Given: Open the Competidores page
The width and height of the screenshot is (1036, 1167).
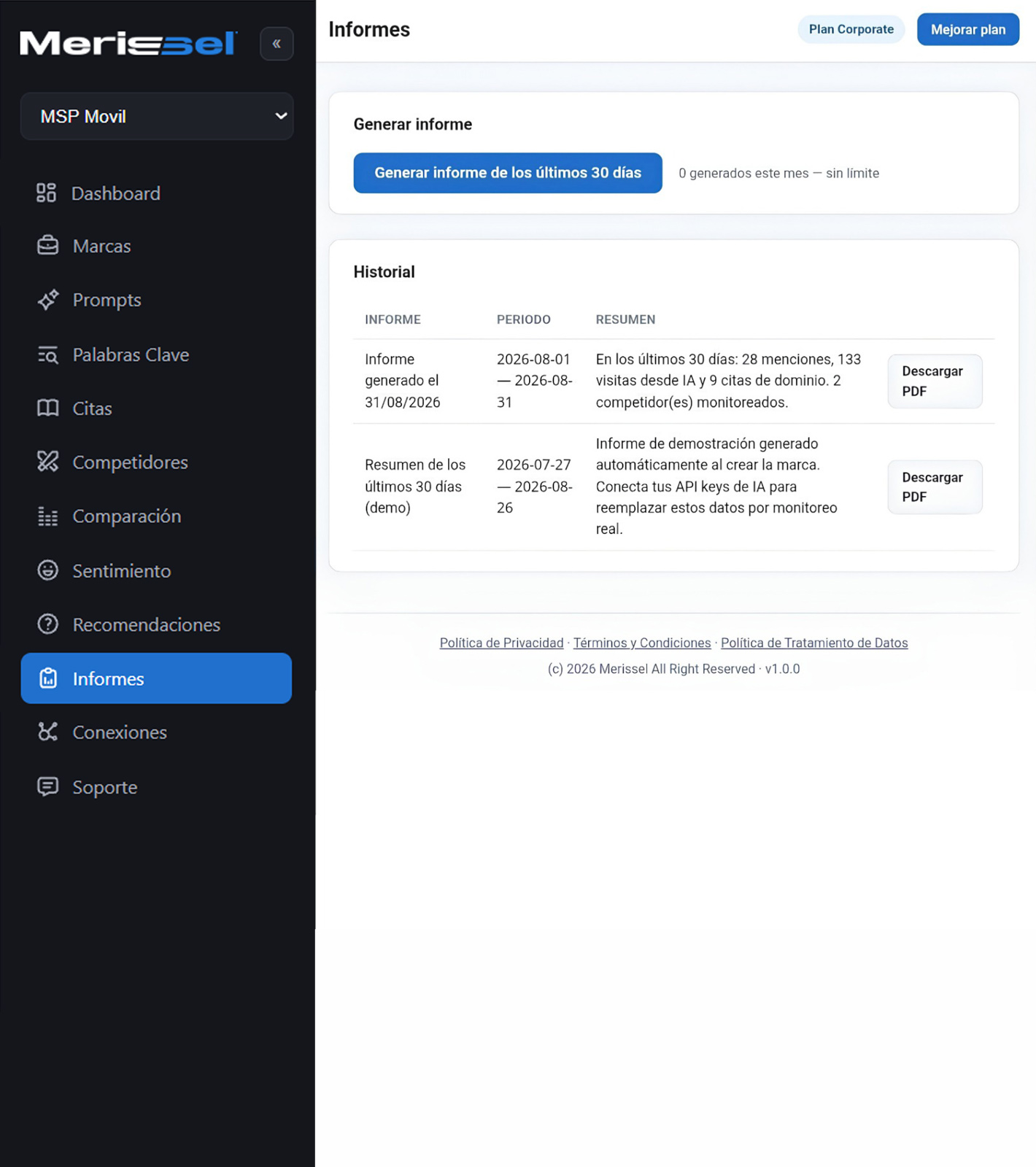Looking at the screenshot, I should coord(156,462).
